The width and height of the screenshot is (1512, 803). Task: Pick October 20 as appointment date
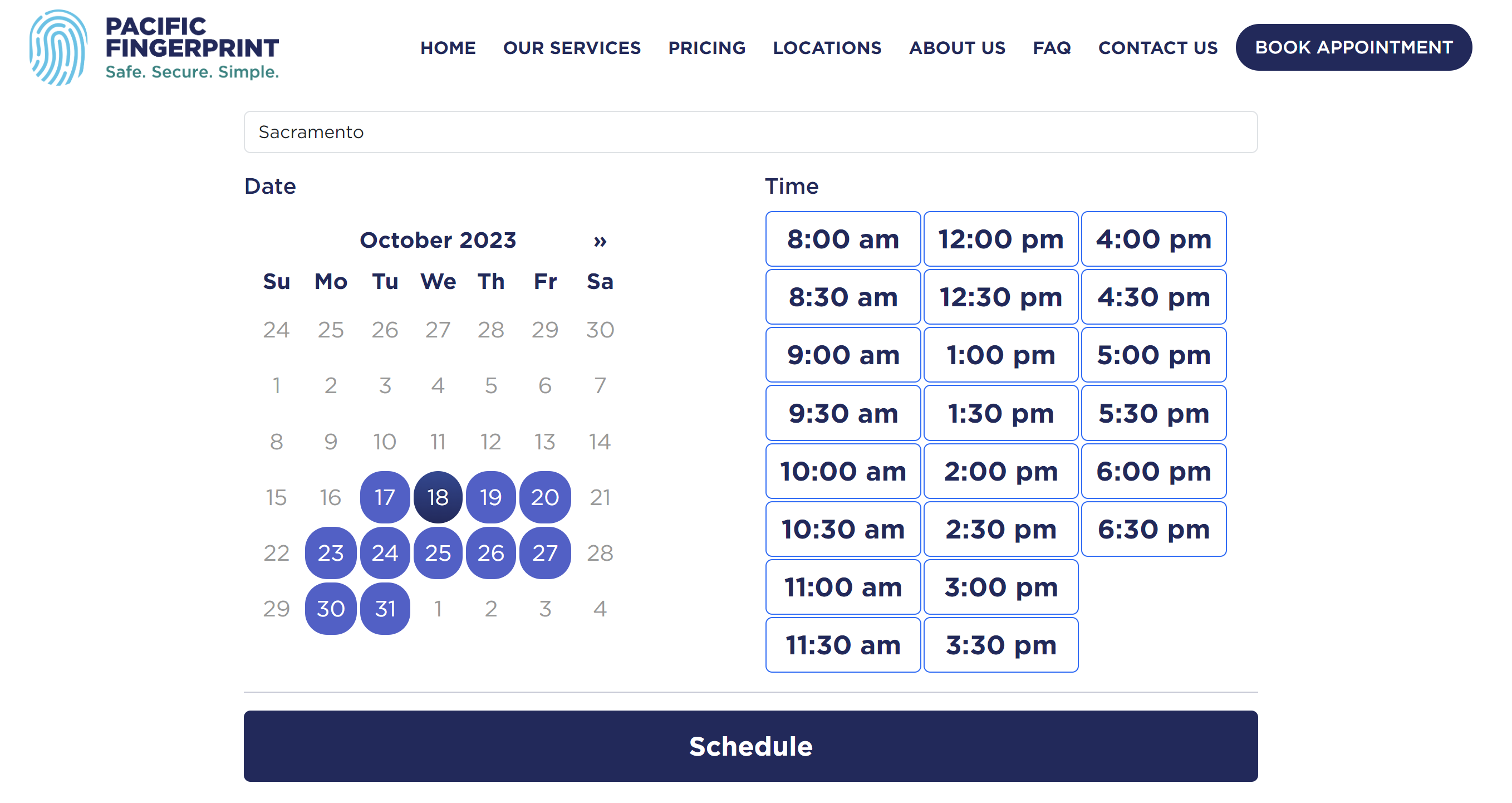[x=544, y=497]
